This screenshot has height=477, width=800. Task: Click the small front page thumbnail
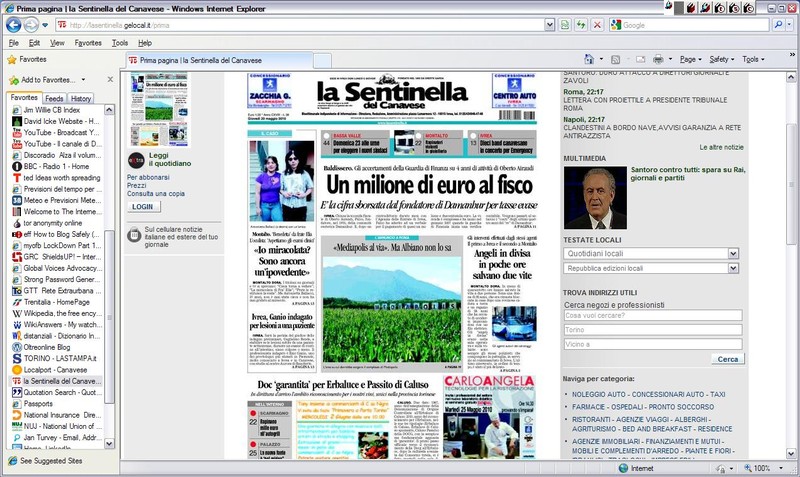[x=159, y=110]
